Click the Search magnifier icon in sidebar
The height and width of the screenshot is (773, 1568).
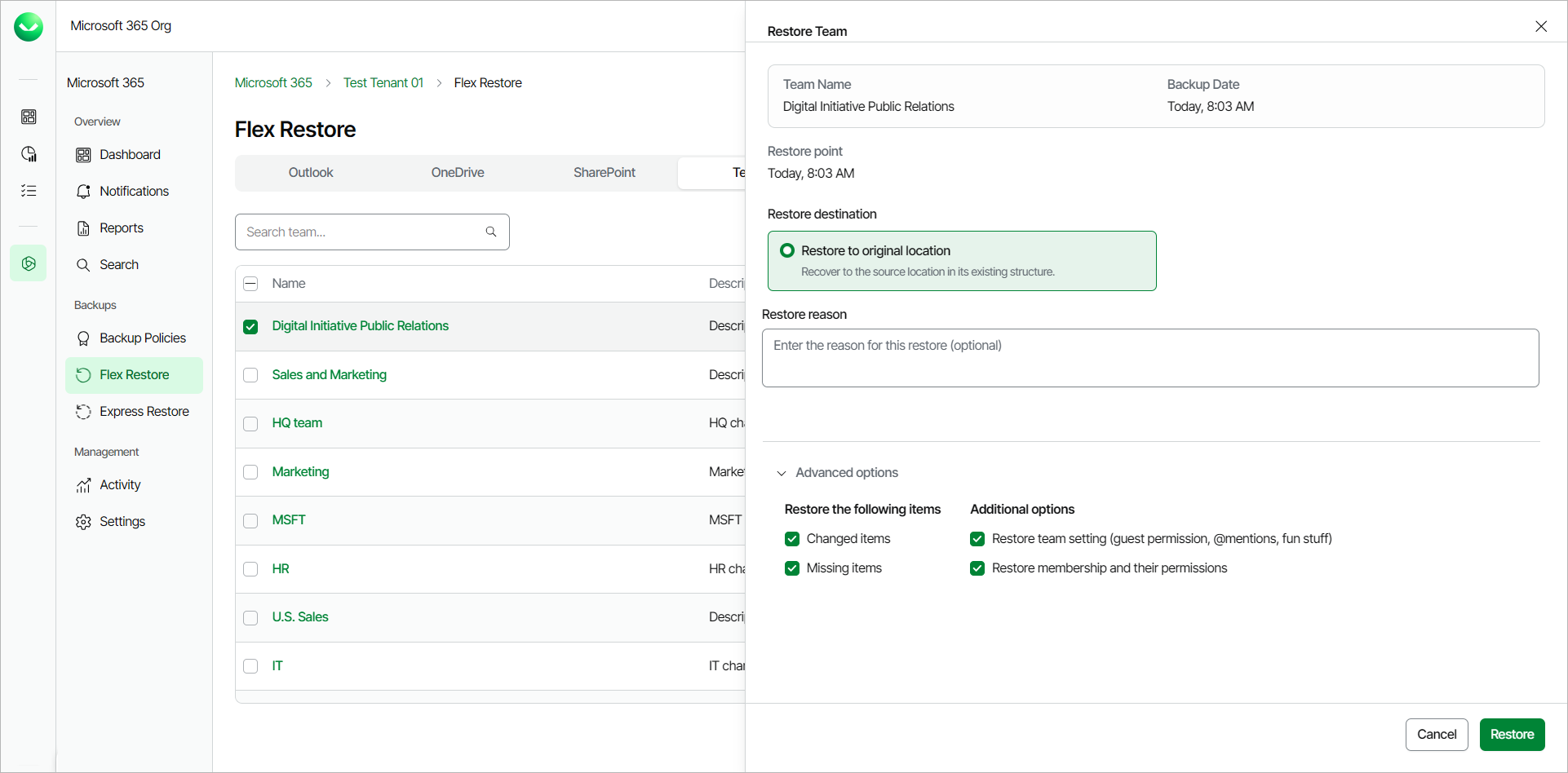coord(83,265)
